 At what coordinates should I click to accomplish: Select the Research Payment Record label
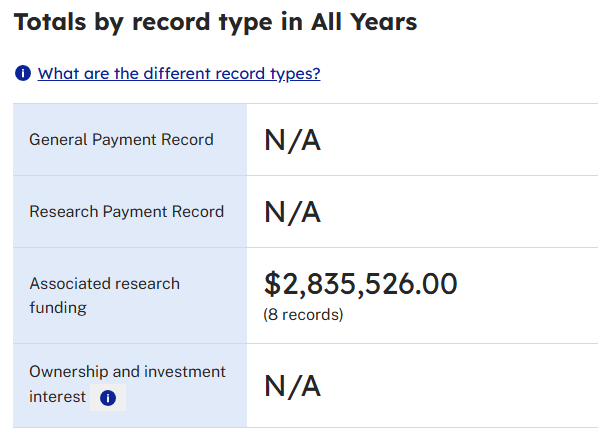[x=127, y=212]
